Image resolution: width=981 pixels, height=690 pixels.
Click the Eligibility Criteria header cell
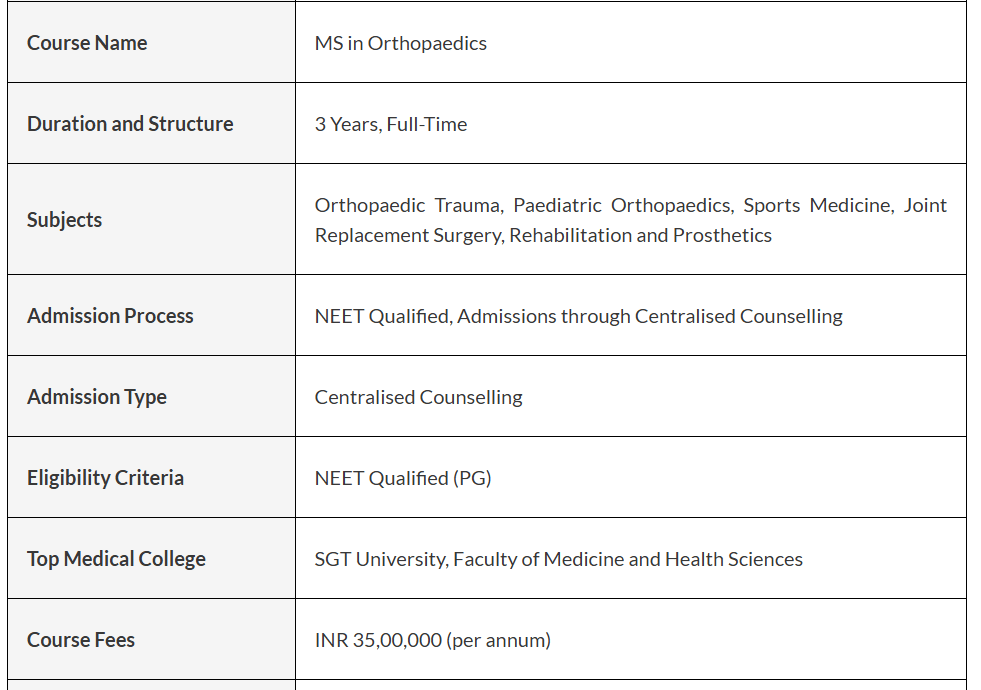(x=105, y=478)
